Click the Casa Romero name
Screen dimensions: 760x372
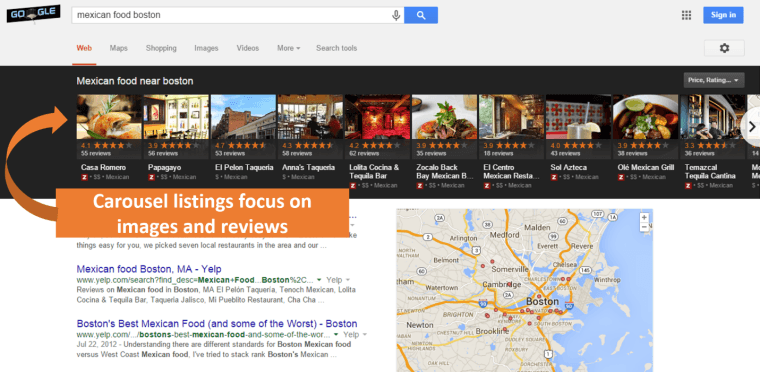tap(103, 167)
